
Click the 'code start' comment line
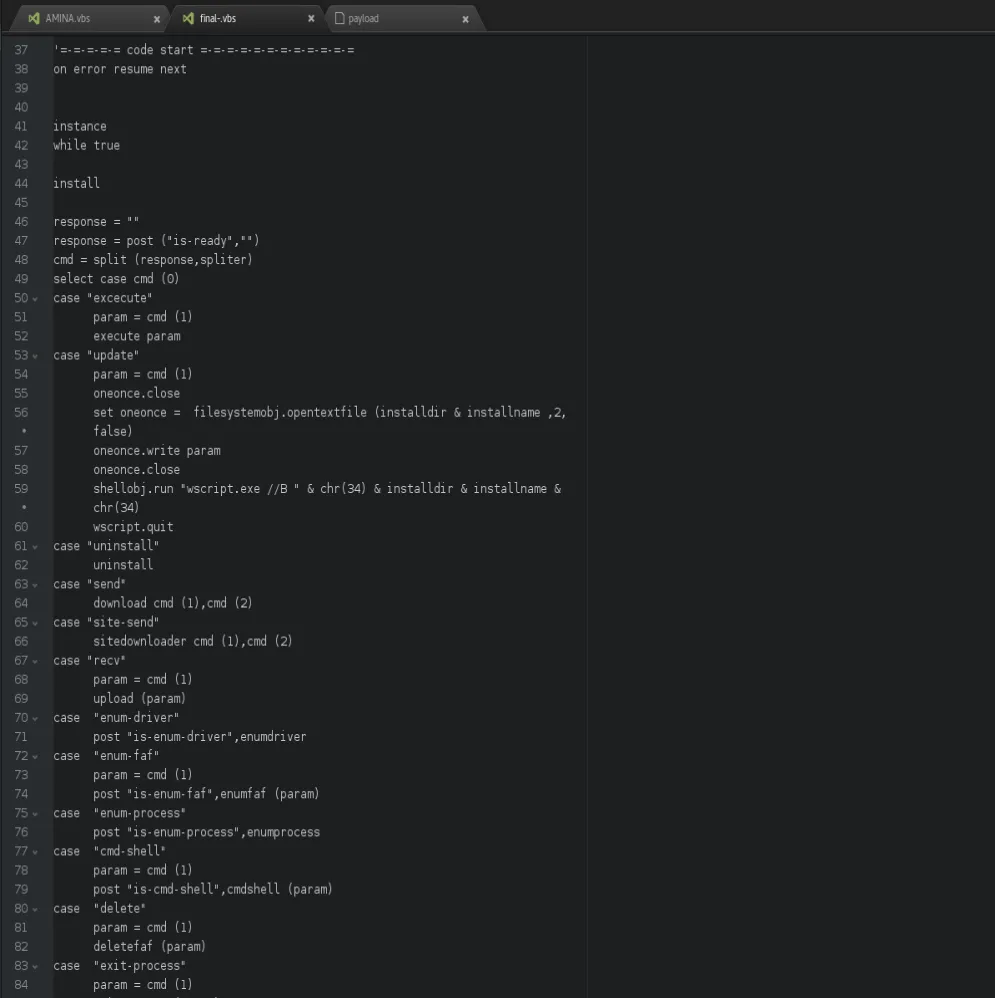click(x=204, y=50)
